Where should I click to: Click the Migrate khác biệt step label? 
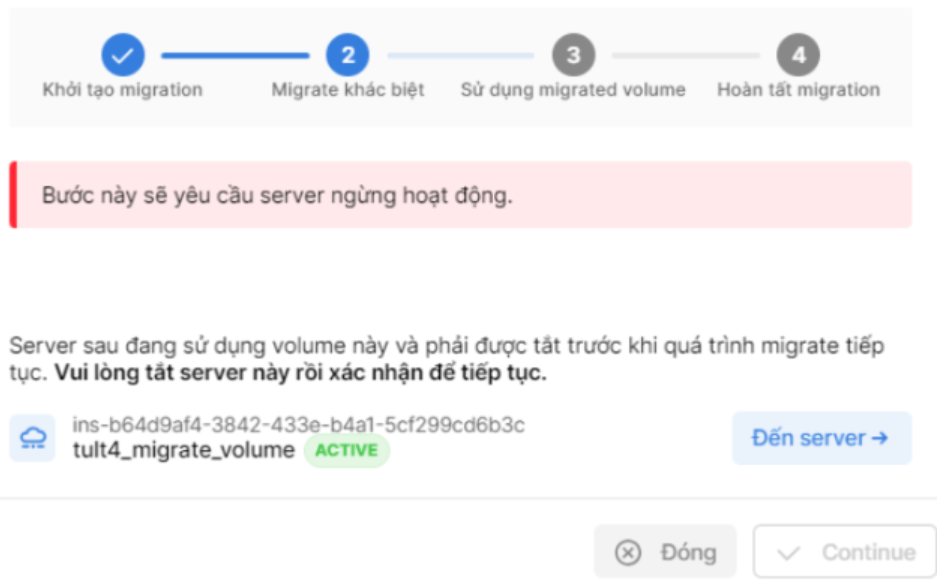click(348, 90)
